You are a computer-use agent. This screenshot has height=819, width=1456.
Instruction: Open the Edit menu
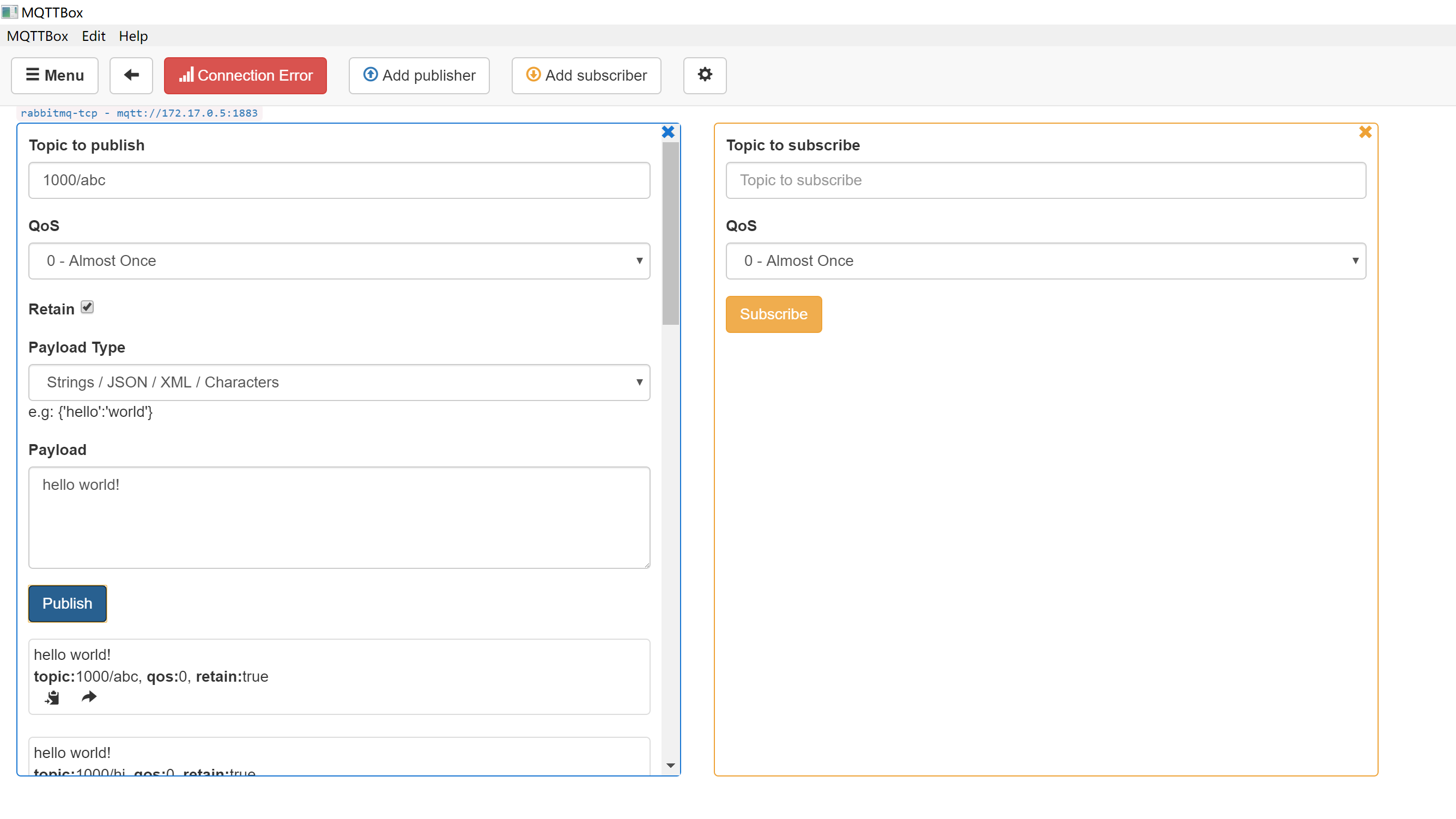coord(93,36)
